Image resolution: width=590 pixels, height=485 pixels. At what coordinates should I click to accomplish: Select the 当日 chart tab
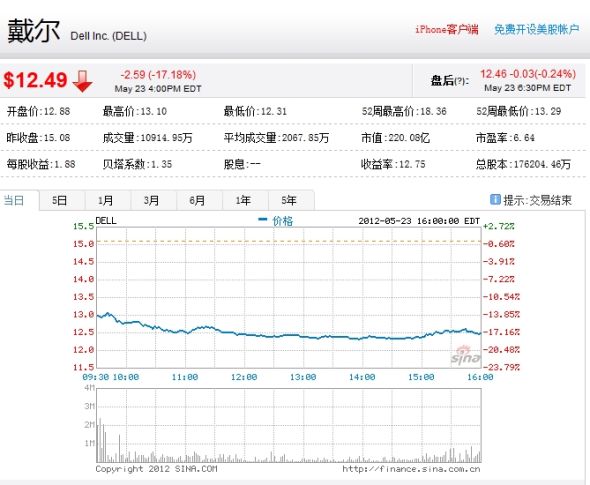[x=14, y=200]
